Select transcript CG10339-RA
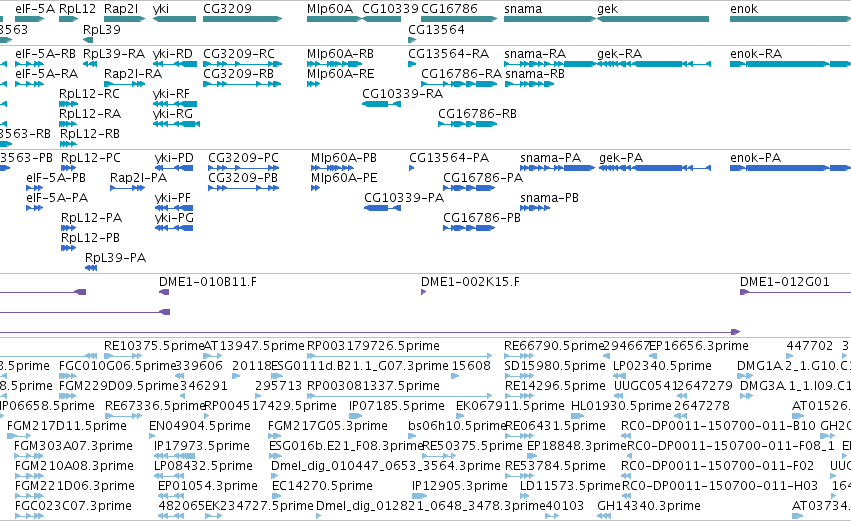The height and width of the screenshot is (521, 851). [403, 94]
